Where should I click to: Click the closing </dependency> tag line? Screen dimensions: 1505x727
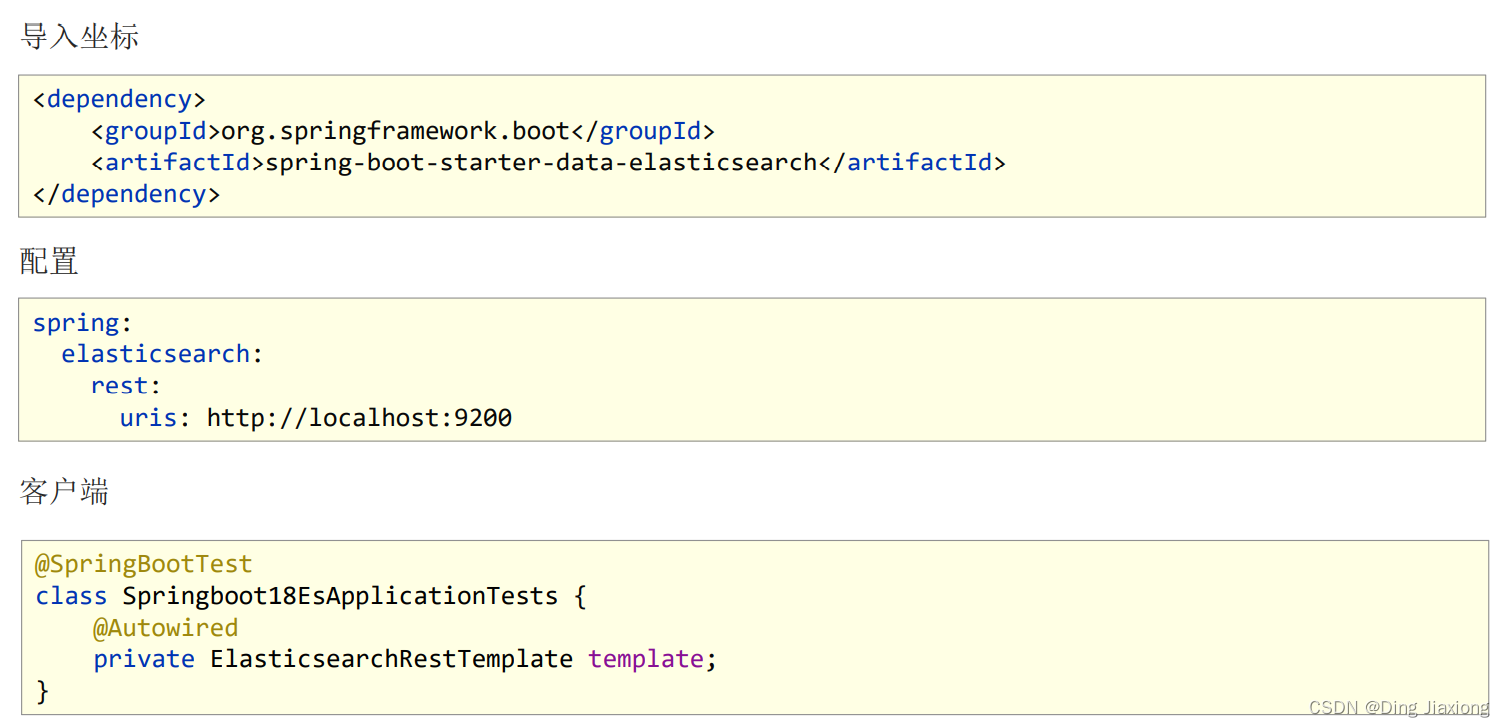[126, 194]
